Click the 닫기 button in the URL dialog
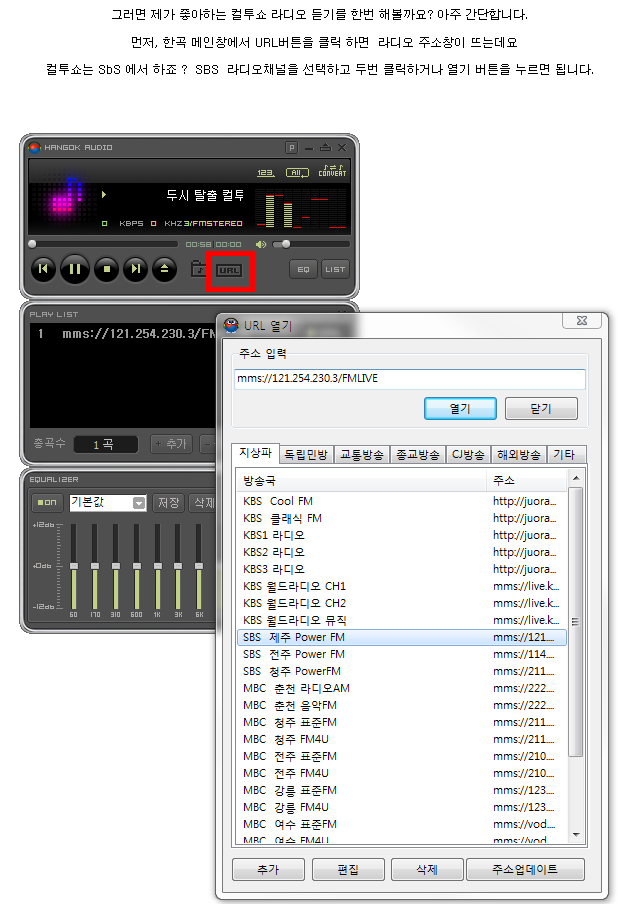Image resolution: width=618 pixels, height=904 pixels. [x=541, y=409]
